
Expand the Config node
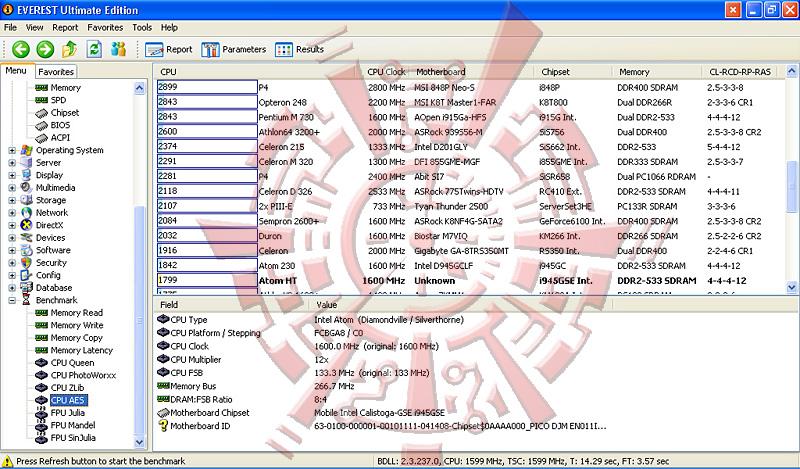pos(12,275)
